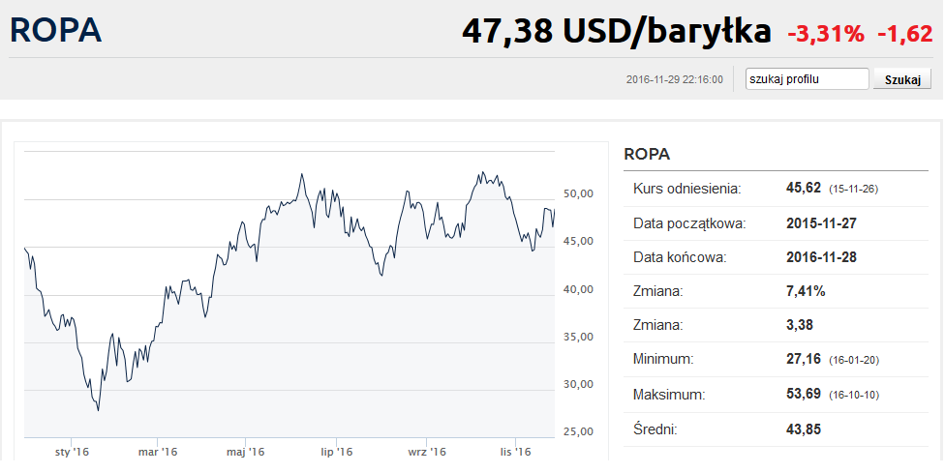Click the timestamp 2016-11-29 22:16:00
The image size is (945, 473).
tap(674, 80)
